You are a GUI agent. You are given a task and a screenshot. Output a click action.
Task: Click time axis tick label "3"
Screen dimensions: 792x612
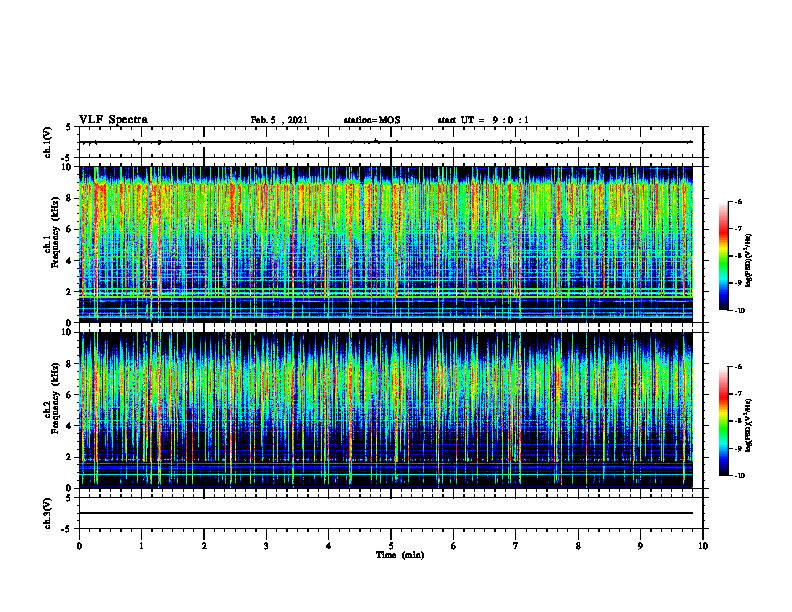coord(266,546)
